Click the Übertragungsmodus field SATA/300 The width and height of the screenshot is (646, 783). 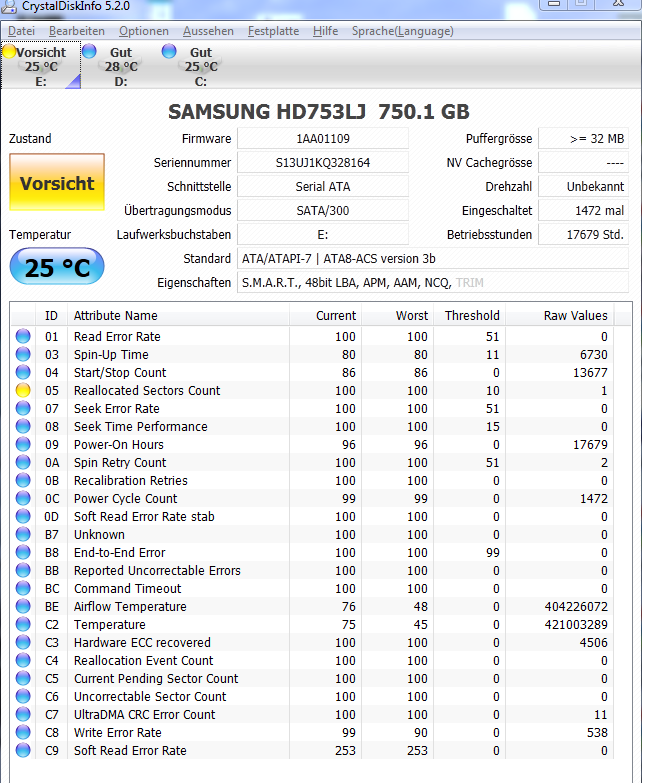pos(323,210)
